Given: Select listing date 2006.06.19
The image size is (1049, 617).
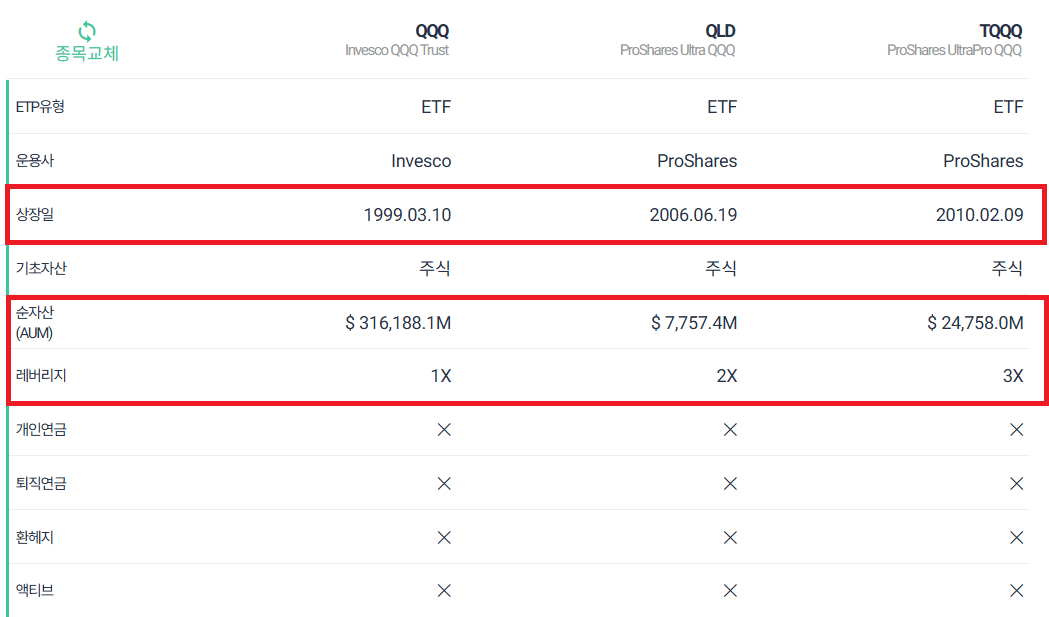Looking at the screenshot, I should (x=693, y=215).
